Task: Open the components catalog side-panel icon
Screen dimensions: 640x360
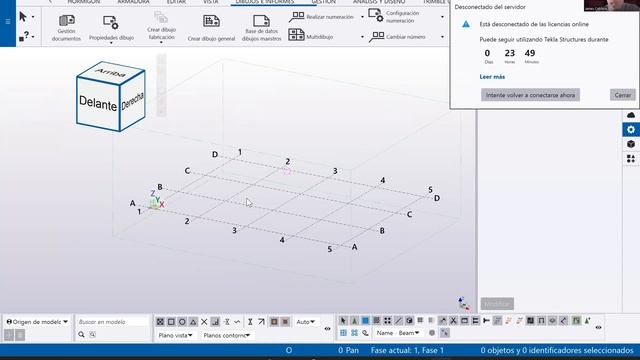Action: pyautogui.click(x=631, y=159)
